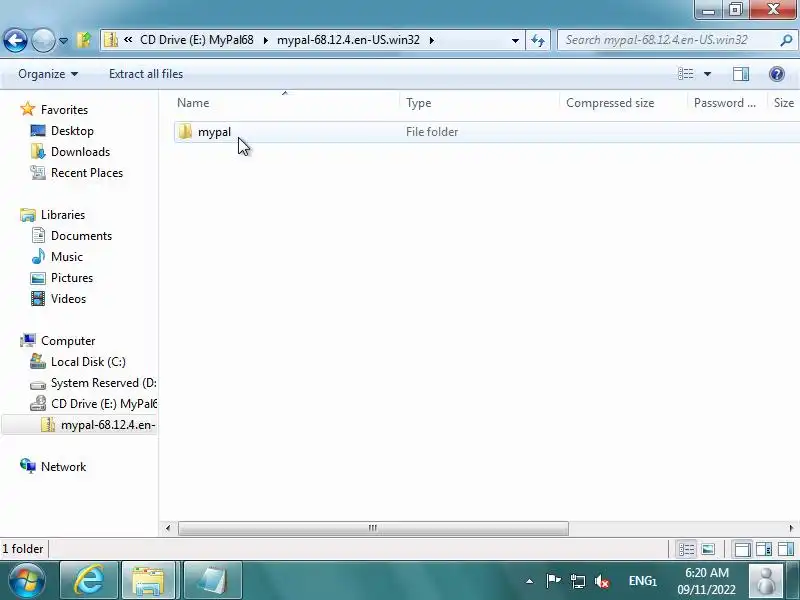800x600 pixels.
Task: Toggle the preview pane button
Action: click(x=741, y=74)
